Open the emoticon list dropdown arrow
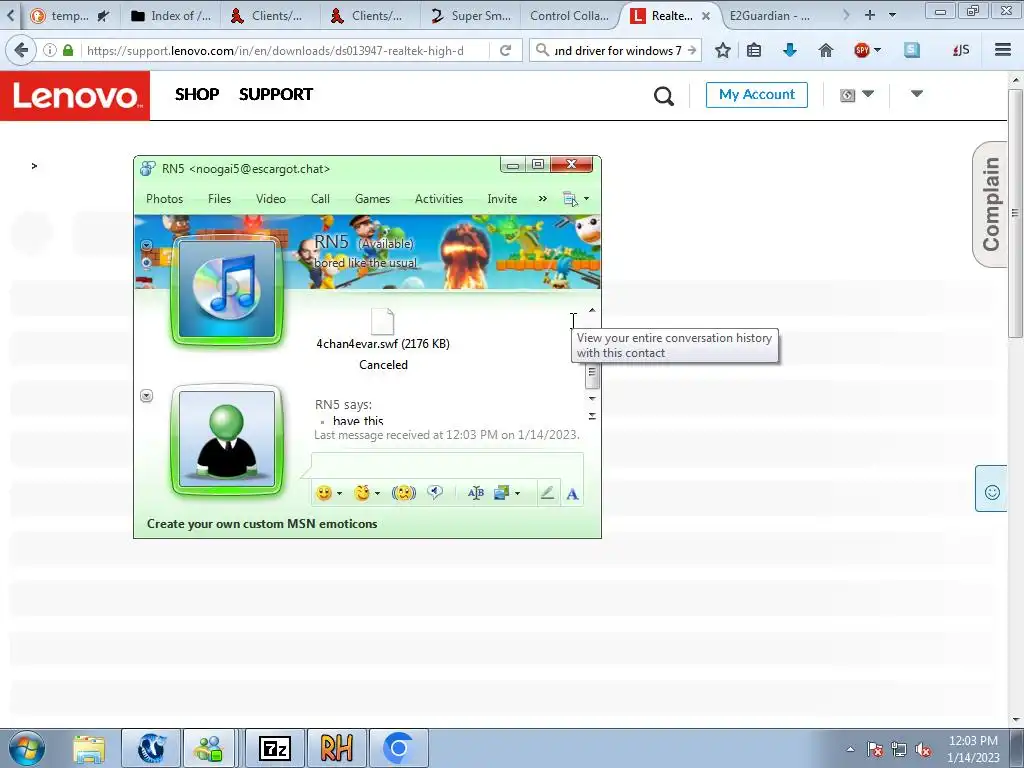 click(x=339, y=494)
